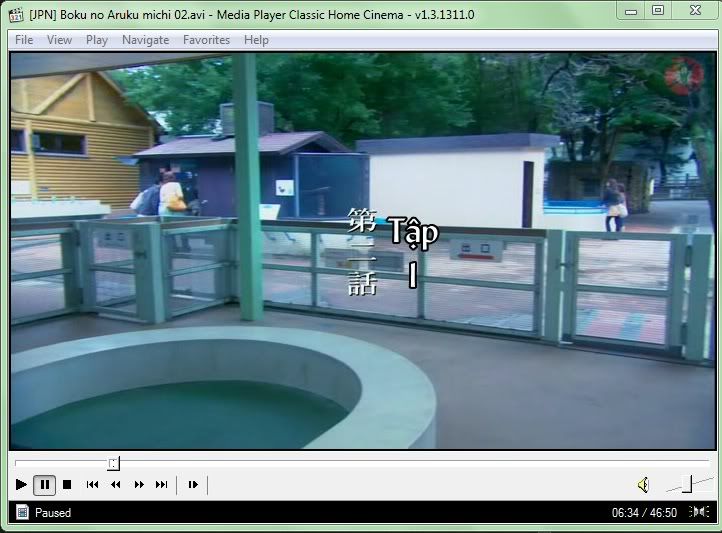Skip to the previous file
This screenshot has width=722, height=533.
92,485
